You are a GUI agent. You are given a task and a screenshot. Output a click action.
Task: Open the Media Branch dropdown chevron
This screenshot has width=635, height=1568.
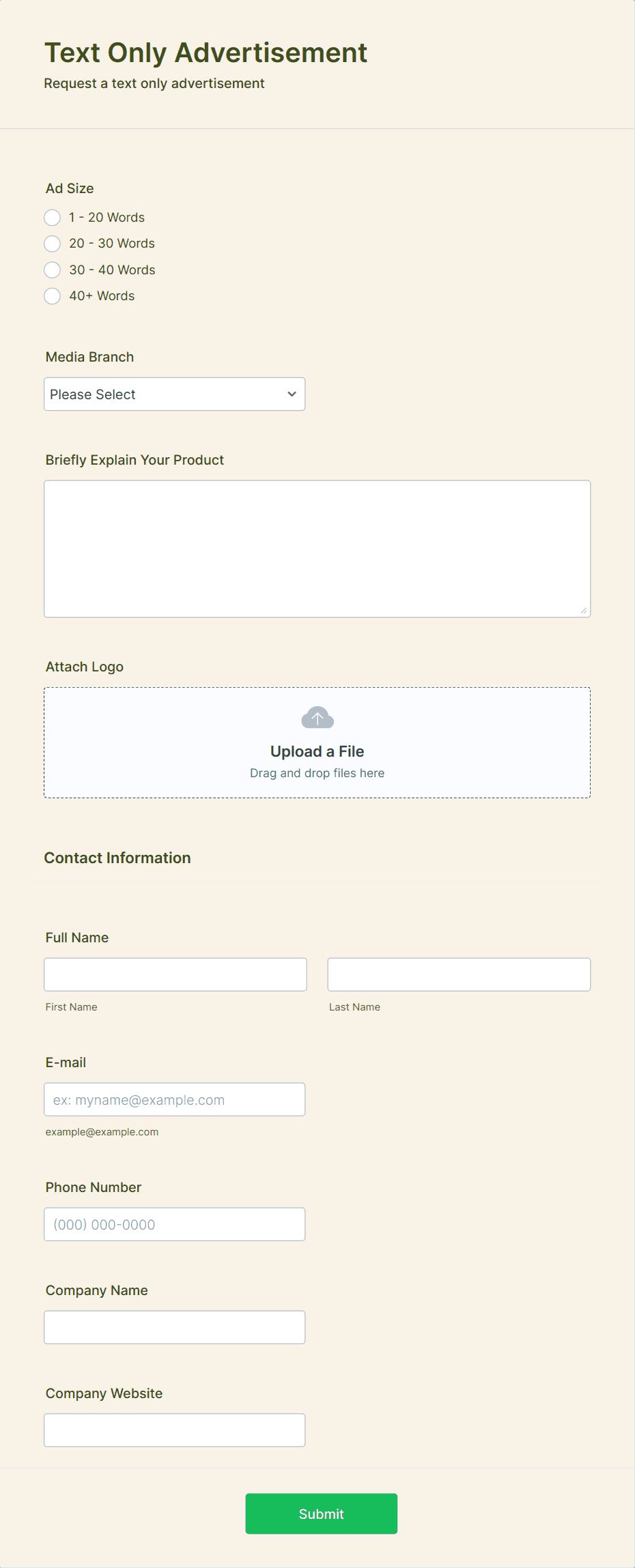pos(290,394)
